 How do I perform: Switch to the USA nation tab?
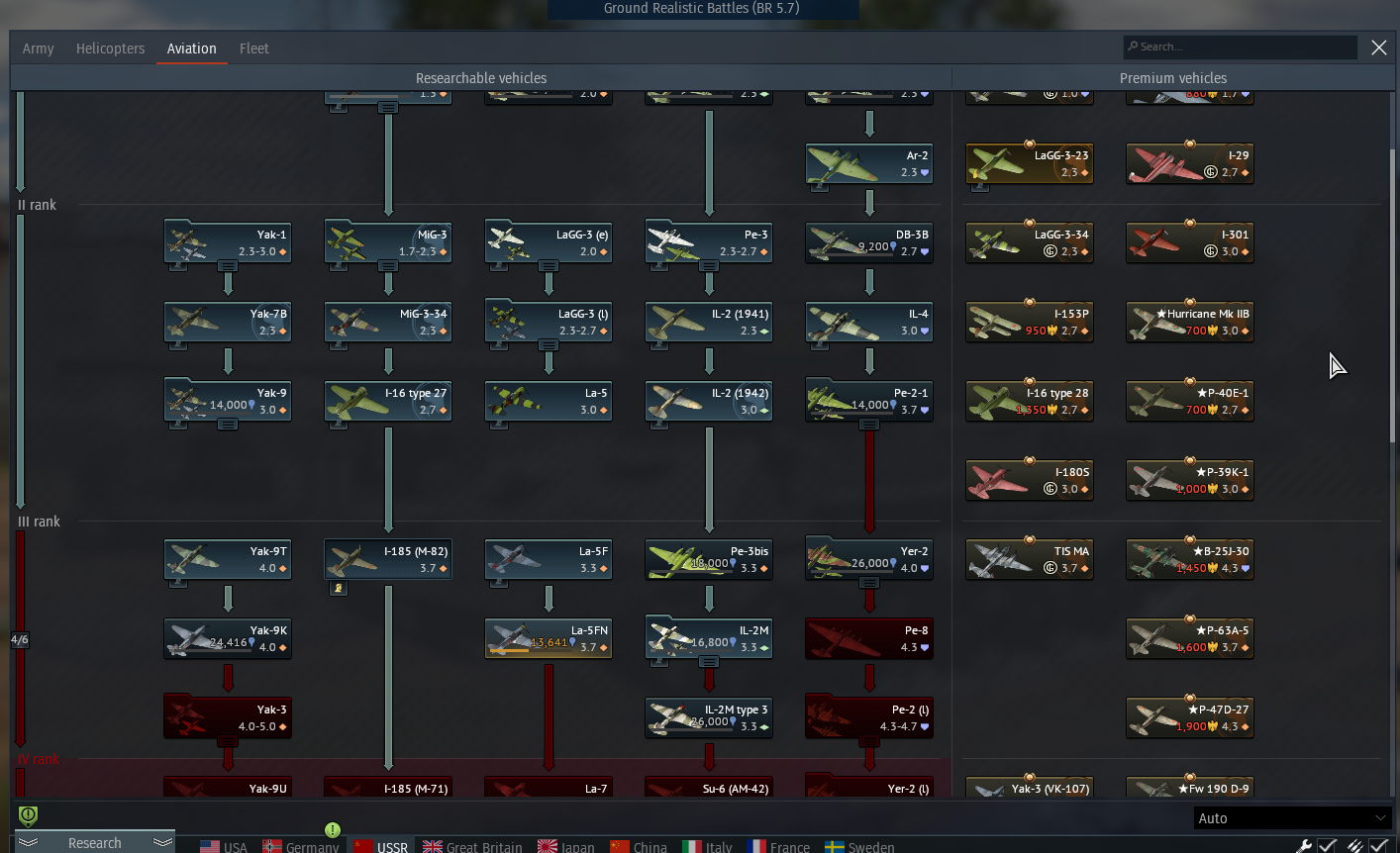pos(224,846)
